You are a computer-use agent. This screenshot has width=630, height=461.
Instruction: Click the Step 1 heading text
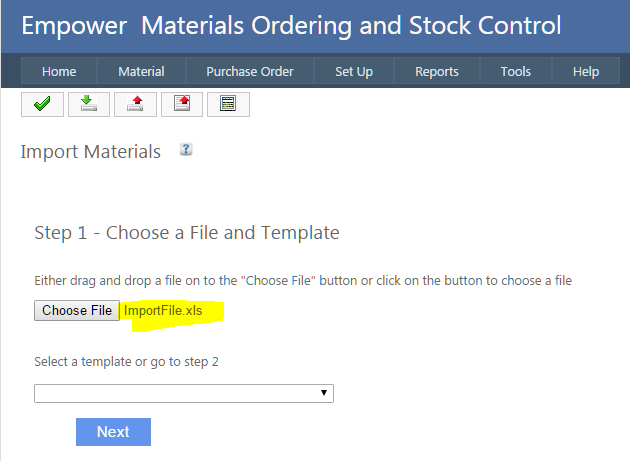[x=187, y=233]
